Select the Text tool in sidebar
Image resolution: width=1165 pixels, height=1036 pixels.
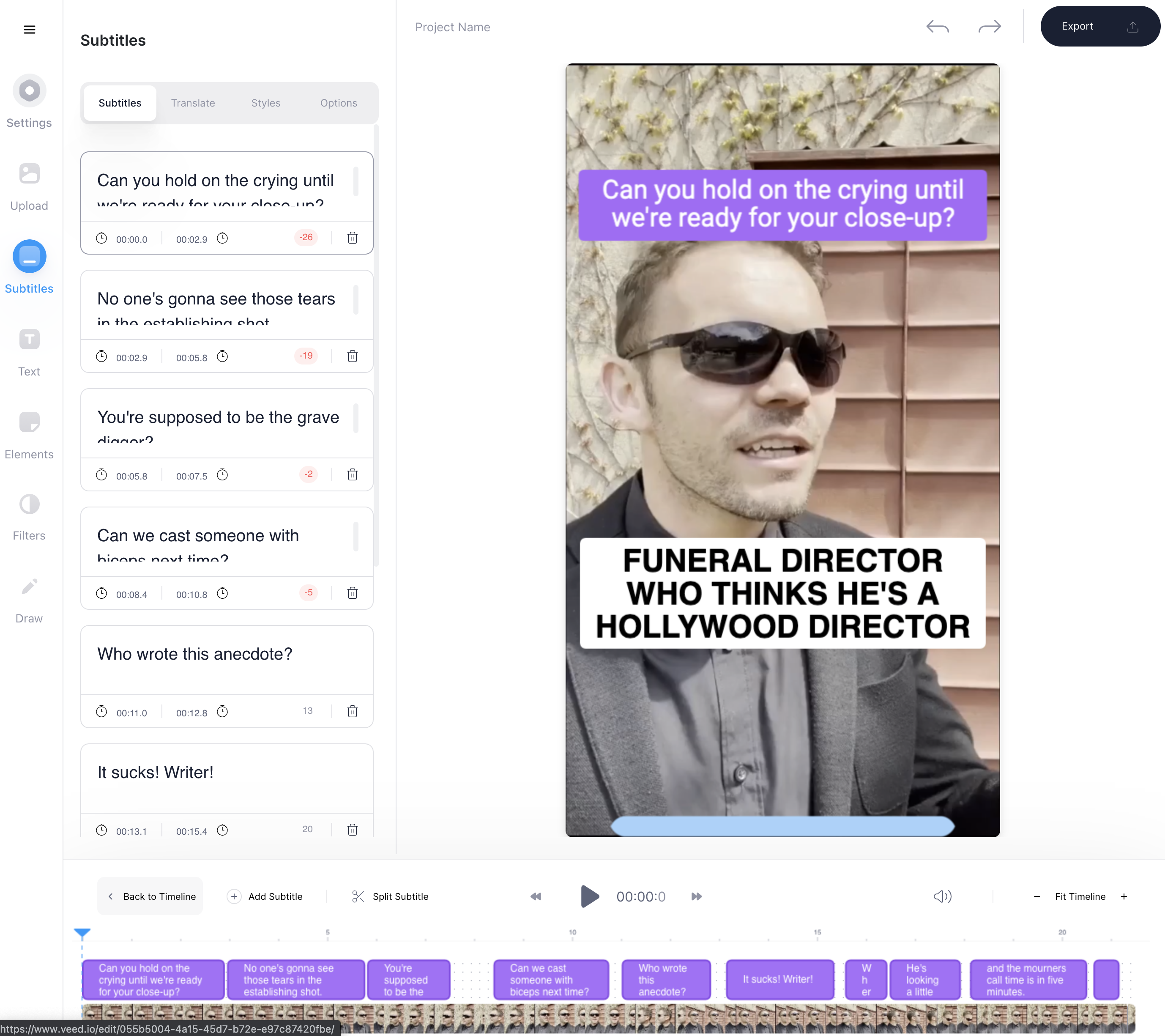coord(29,340)
